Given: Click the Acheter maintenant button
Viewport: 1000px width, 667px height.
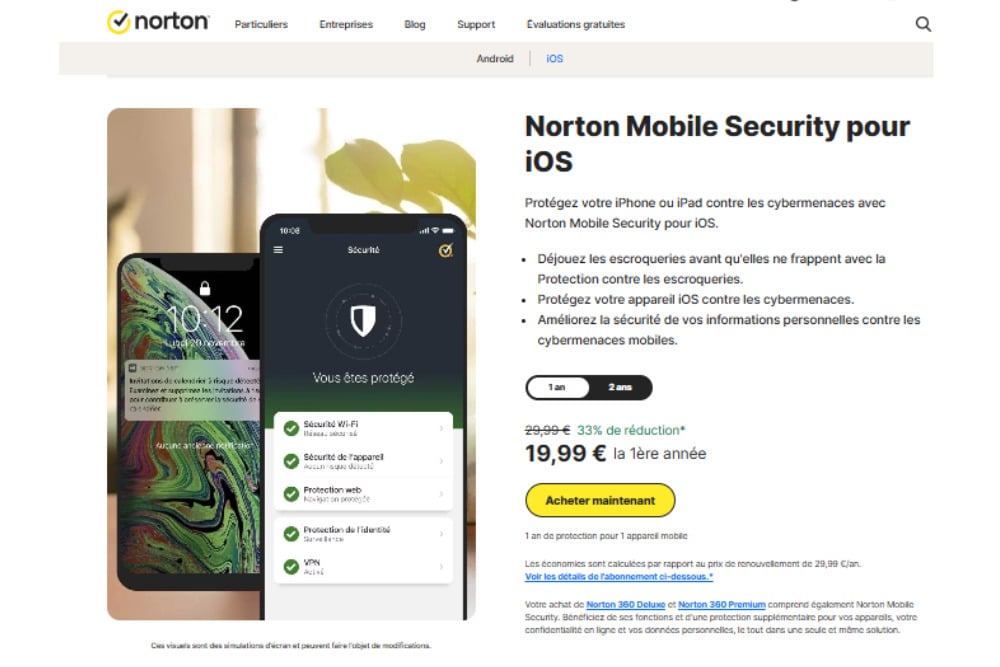Looking at the screenshot, I should [x=600, y=500].
